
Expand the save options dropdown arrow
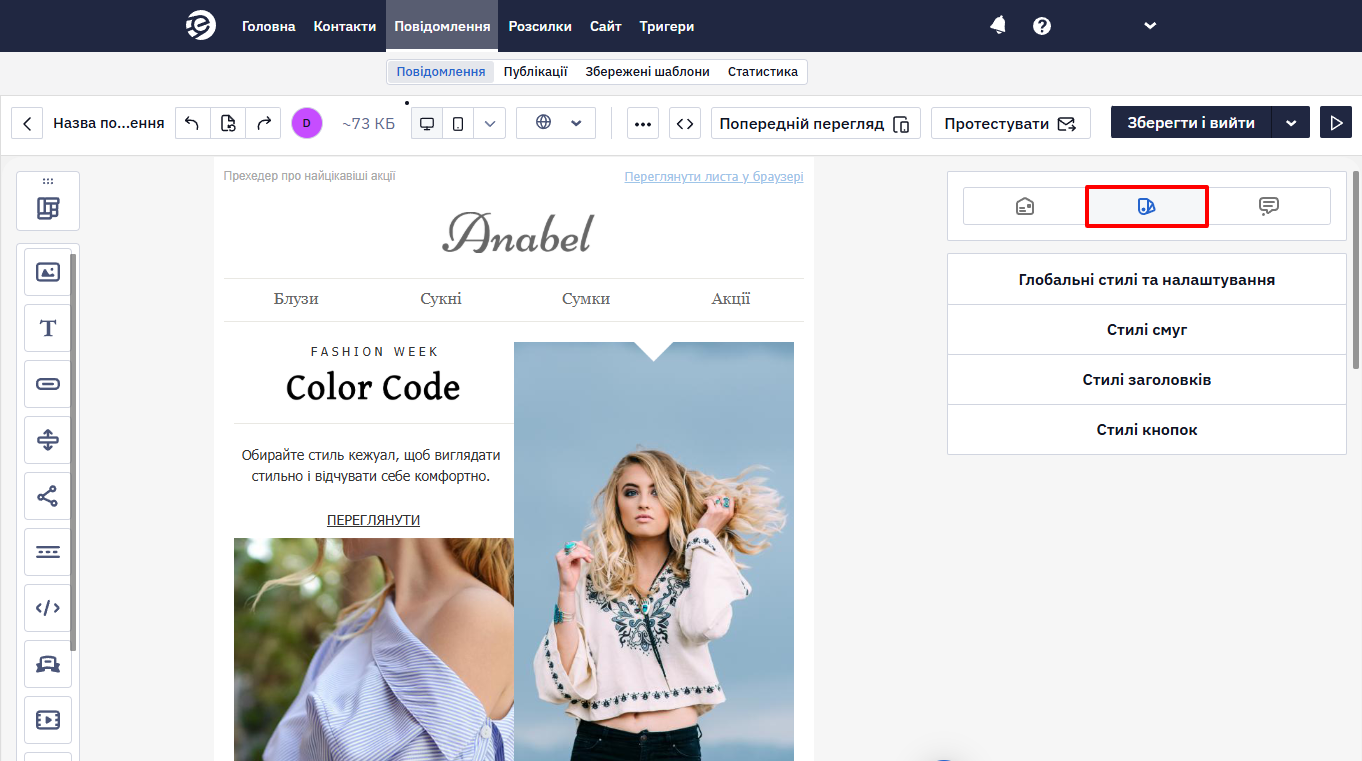[1291, 123]
